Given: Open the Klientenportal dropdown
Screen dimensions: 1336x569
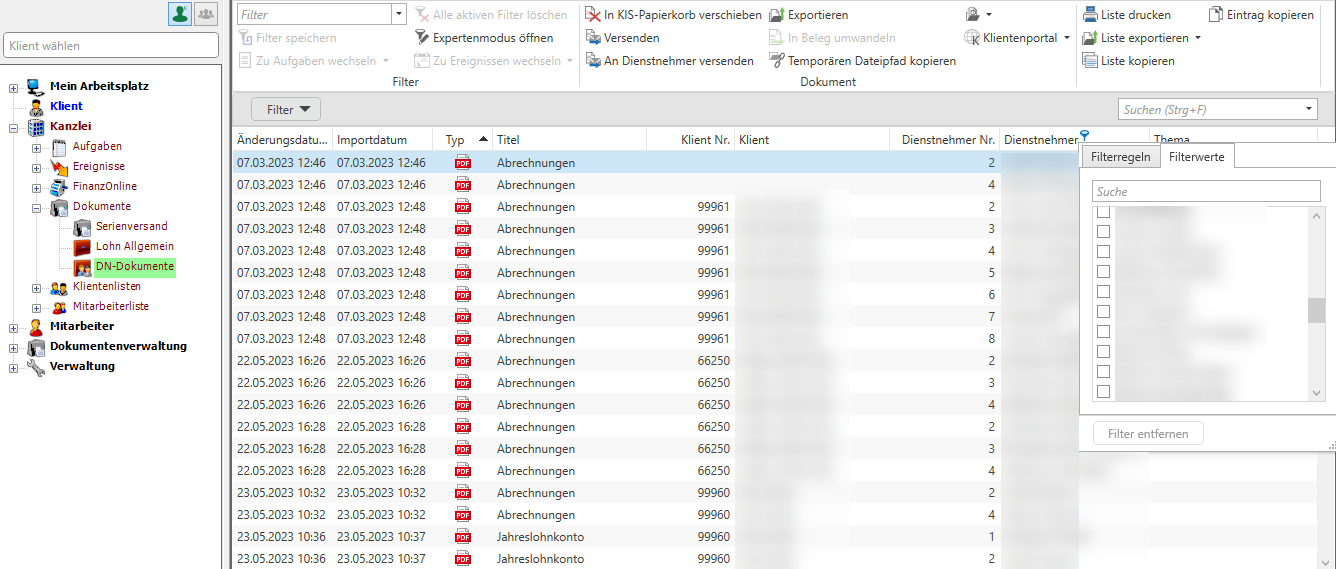Looking at the screenshot, I should [1067, 38].
